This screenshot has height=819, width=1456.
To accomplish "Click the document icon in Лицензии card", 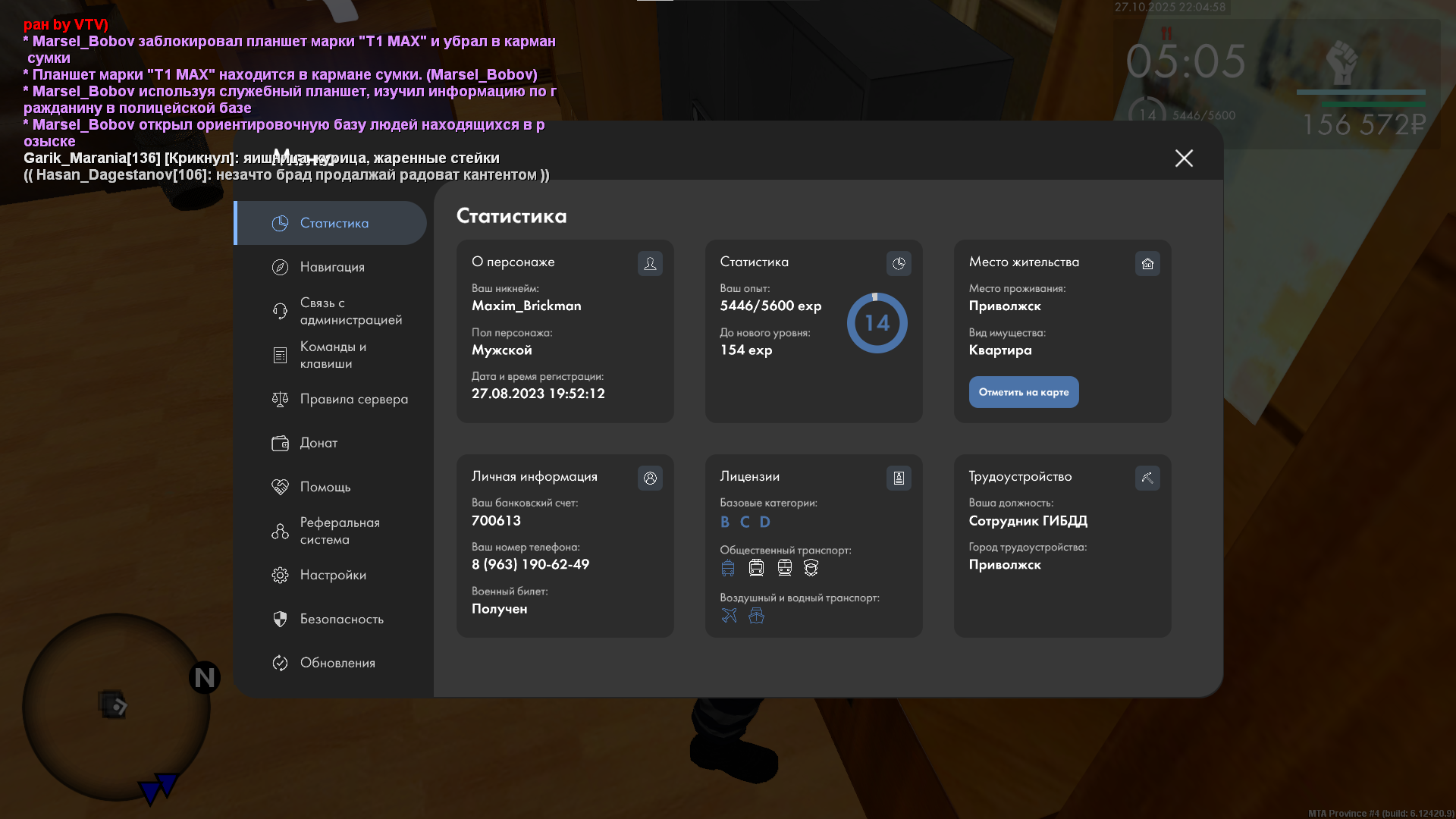I will tap(899, 478).
